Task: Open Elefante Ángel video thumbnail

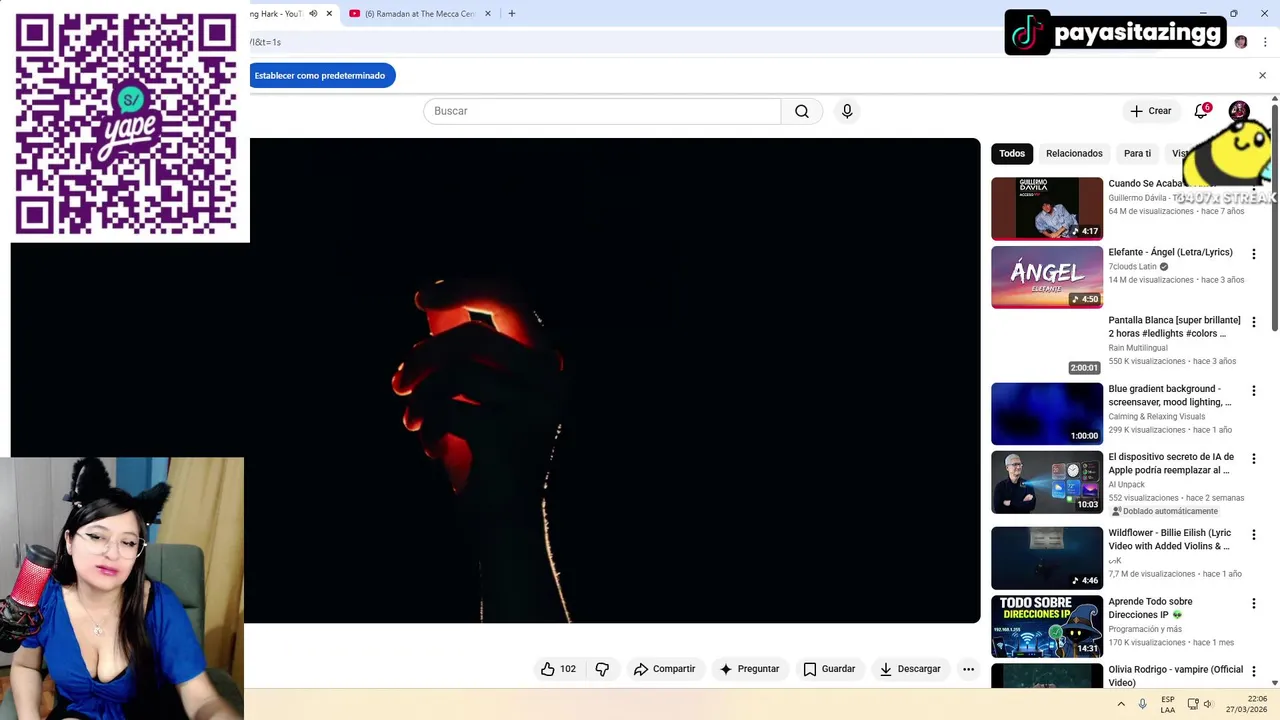Action: (1047, 277)
